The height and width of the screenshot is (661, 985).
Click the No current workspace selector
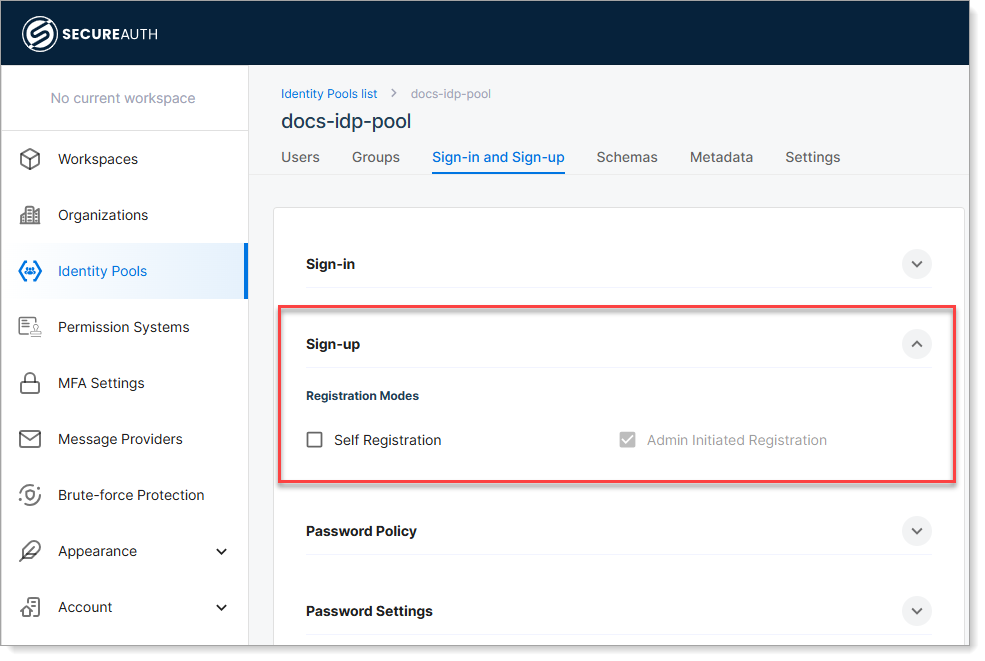pos(123,98)
